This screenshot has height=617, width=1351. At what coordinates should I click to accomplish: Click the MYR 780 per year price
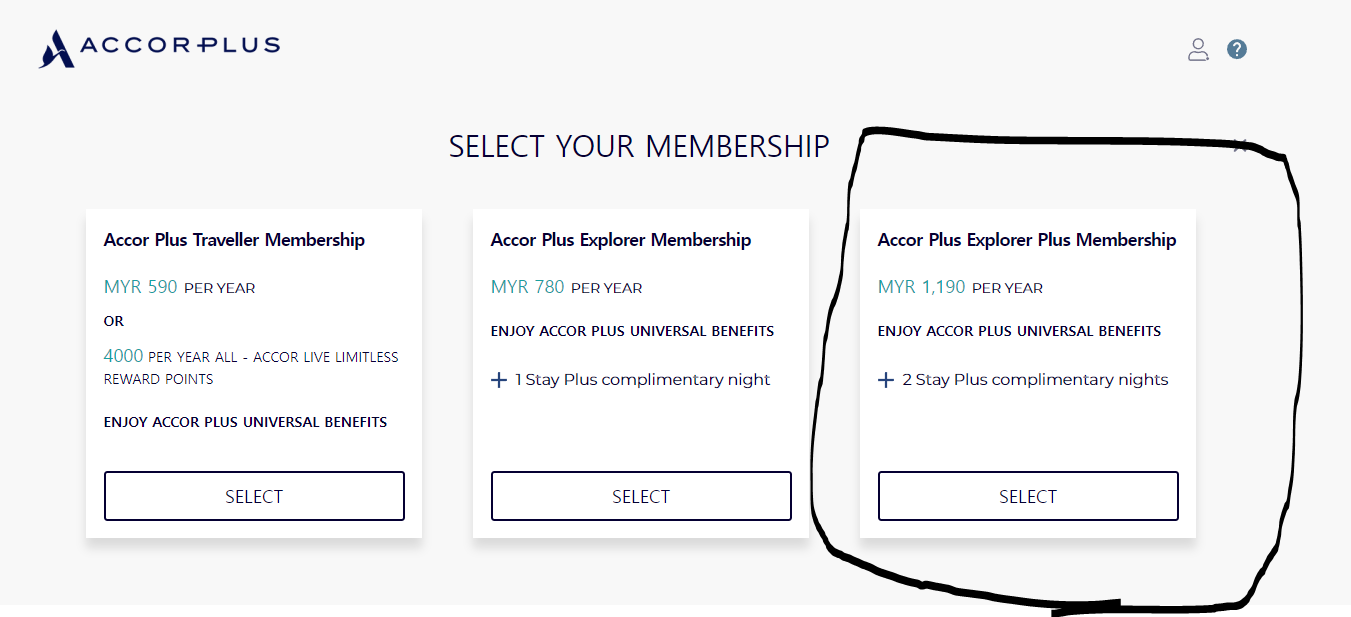[566, 288]
